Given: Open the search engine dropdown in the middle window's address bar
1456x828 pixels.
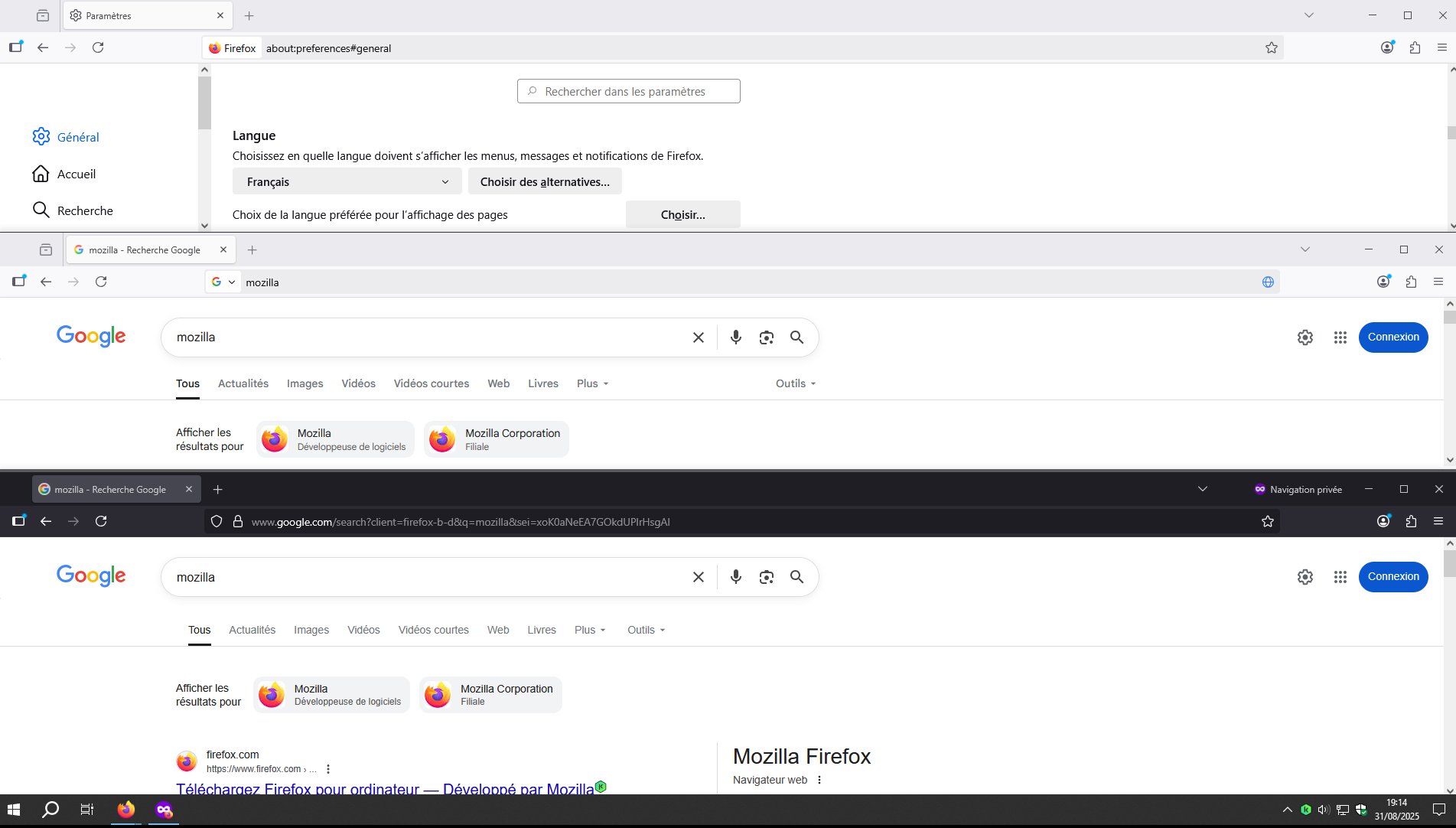Looking at the screenshot, I should coord(223,282).
